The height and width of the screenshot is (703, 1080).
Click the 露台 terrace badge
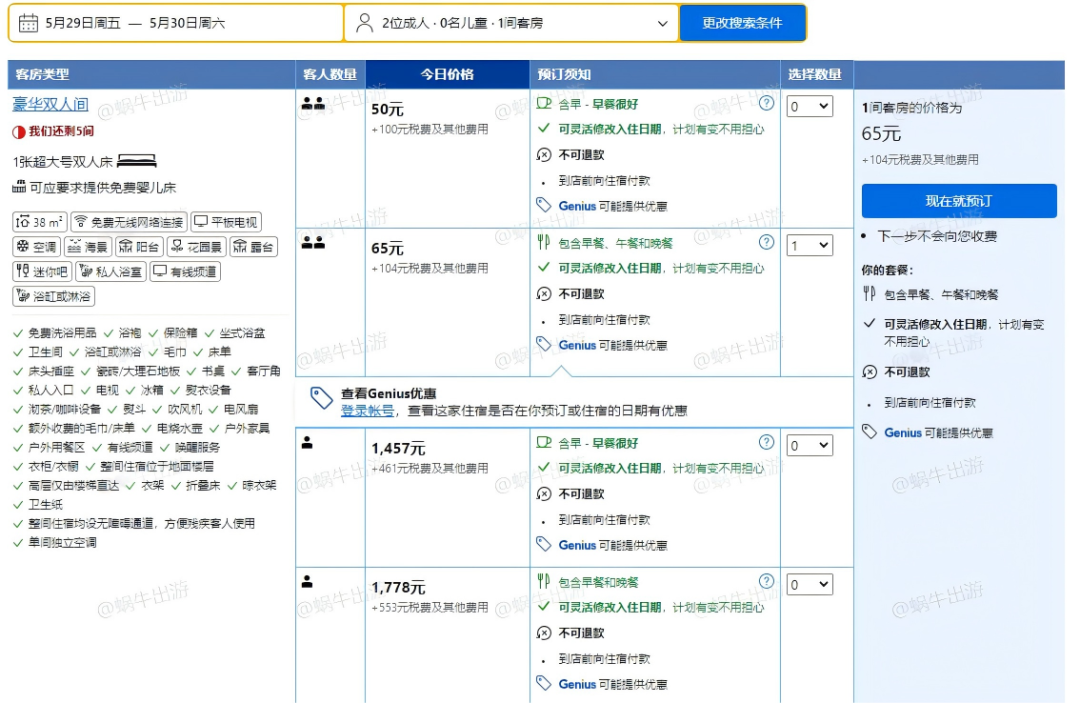[x=253, y=246]
